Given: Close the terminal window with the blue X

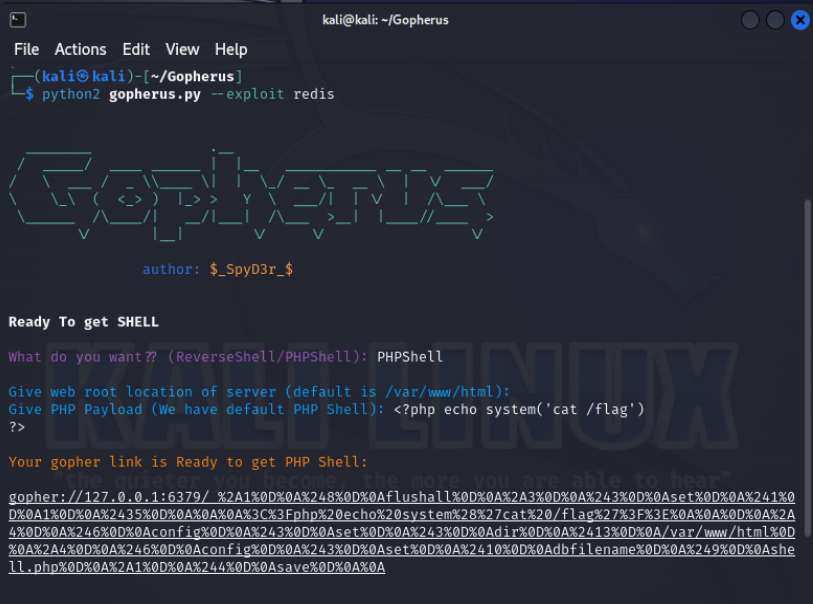Looking at the screenshot, I should coord(800,20).
